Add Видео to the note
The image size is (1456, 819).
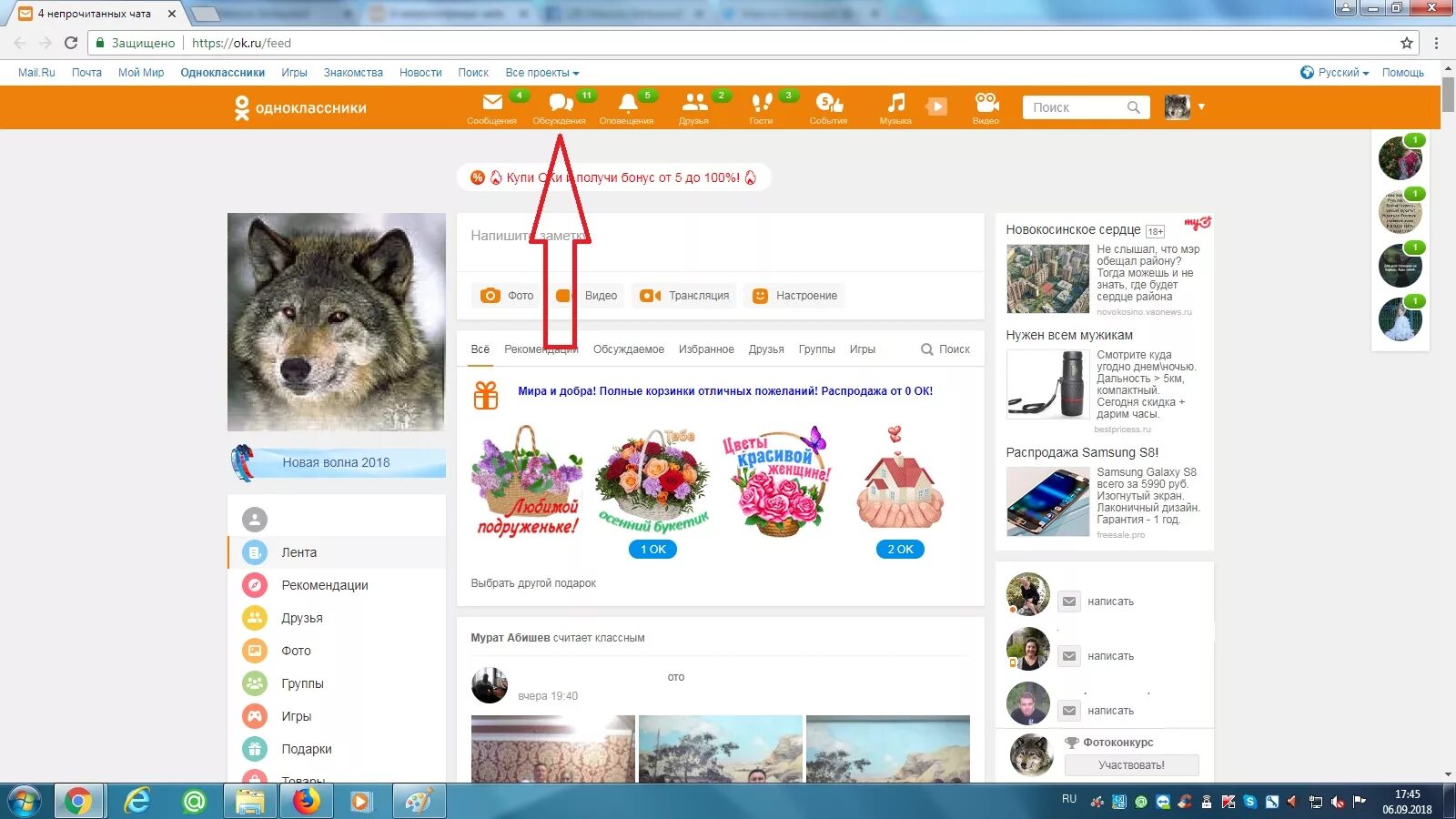point(588,296)
